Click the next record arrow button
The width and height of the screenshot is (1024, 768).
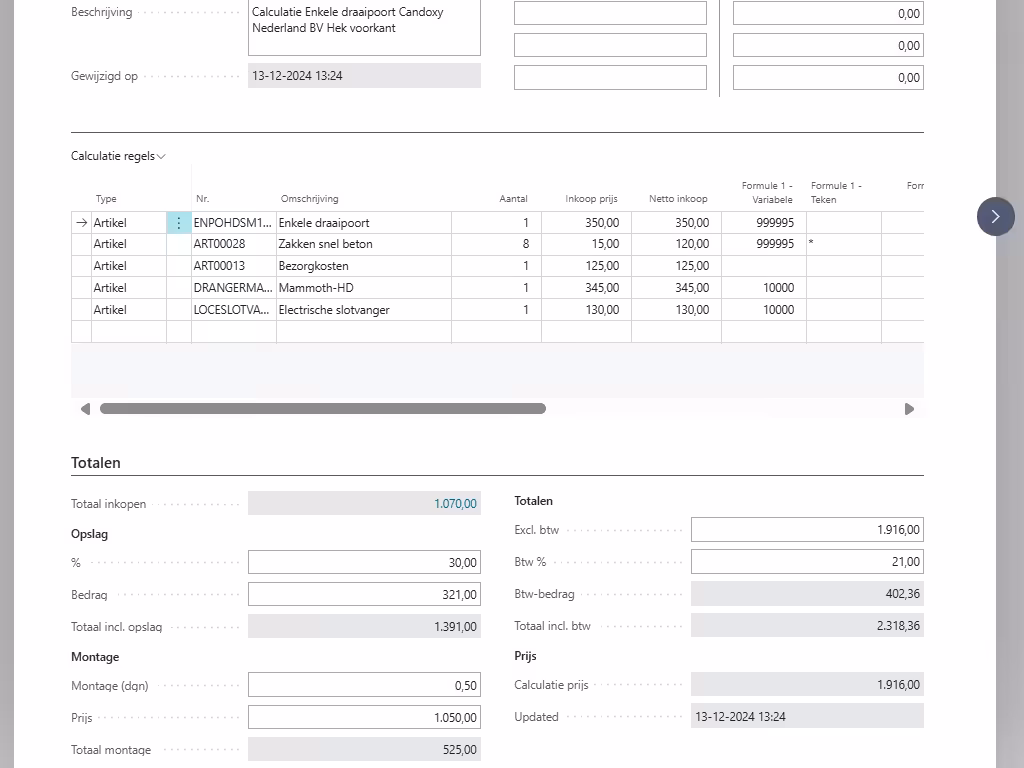[995, 217]
